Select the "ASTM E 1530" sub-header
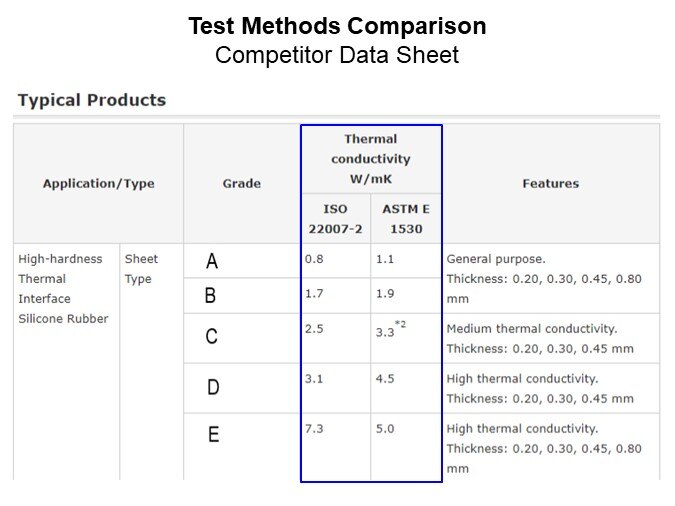The image size is (675, 506). click(x=405, y=219)
